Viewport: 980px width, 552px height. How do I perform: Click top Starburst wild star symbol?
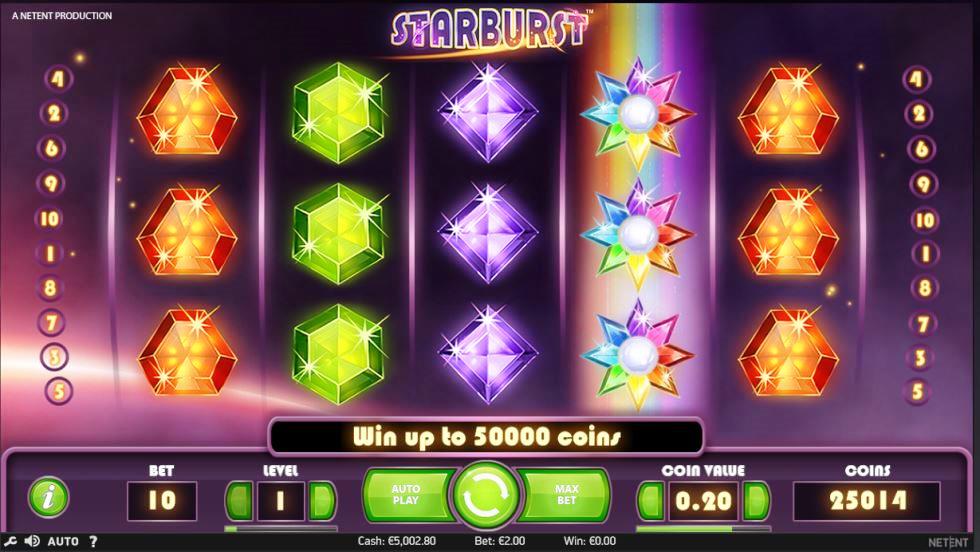click(x=638, y=114)
